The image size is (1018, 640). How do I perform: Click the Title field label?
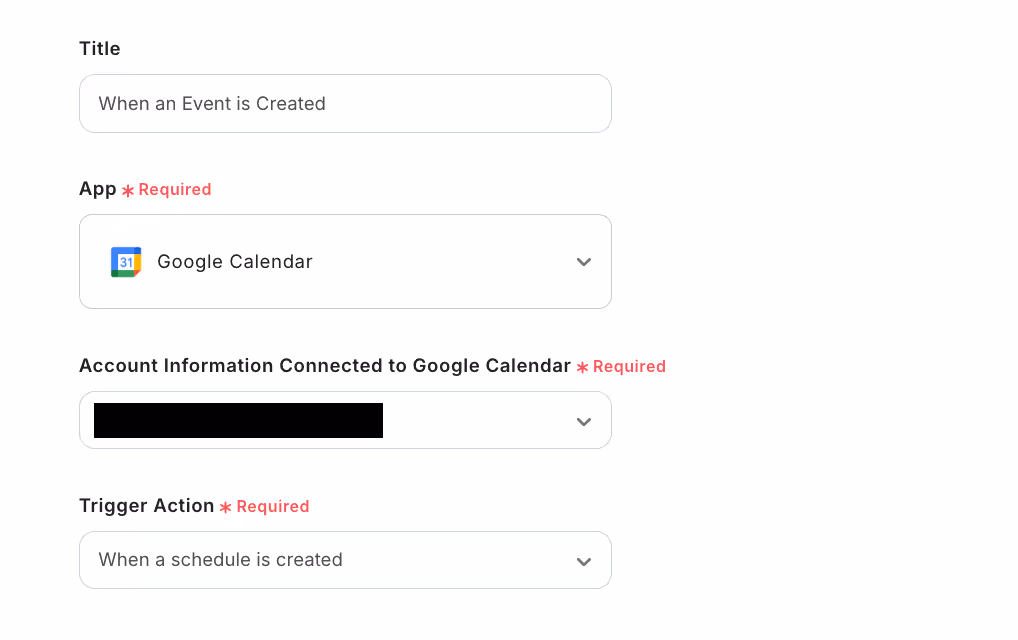coord(100,48)
